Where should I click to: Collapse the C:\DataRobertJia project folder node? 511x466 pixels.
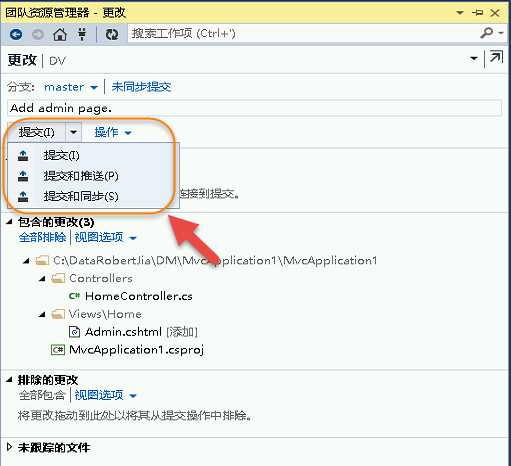click(x=27, y=261)
